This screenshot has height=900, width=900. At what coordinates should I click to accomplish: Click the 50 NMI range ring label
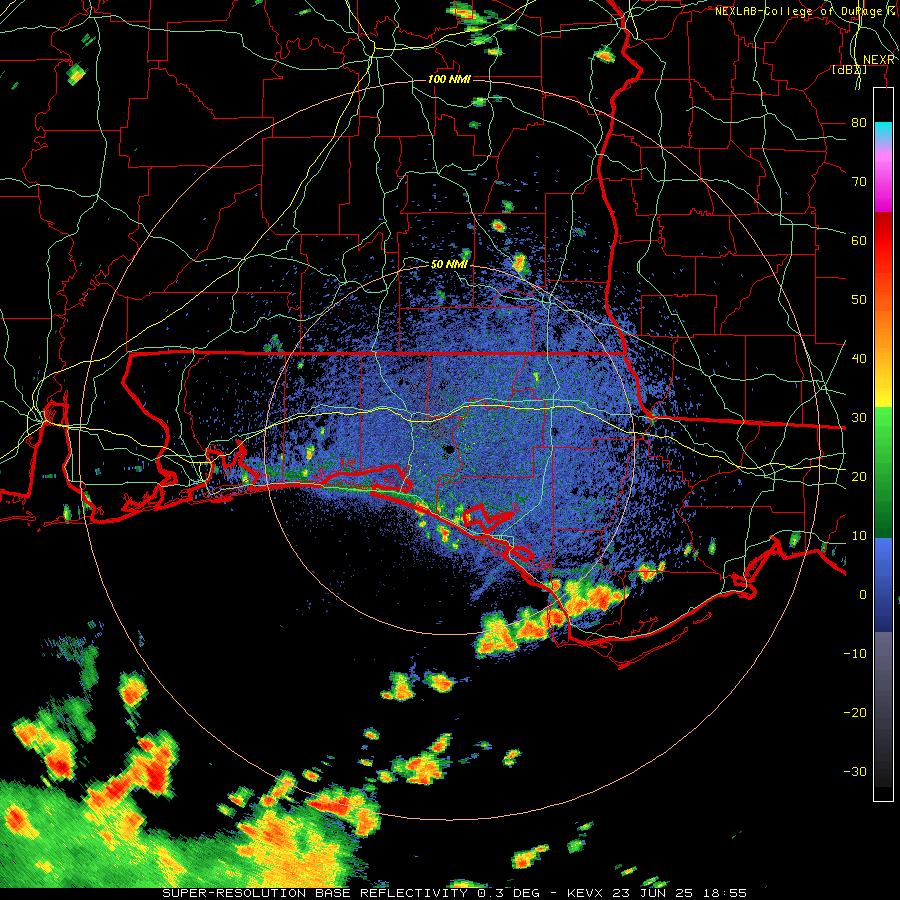[449, 265]
